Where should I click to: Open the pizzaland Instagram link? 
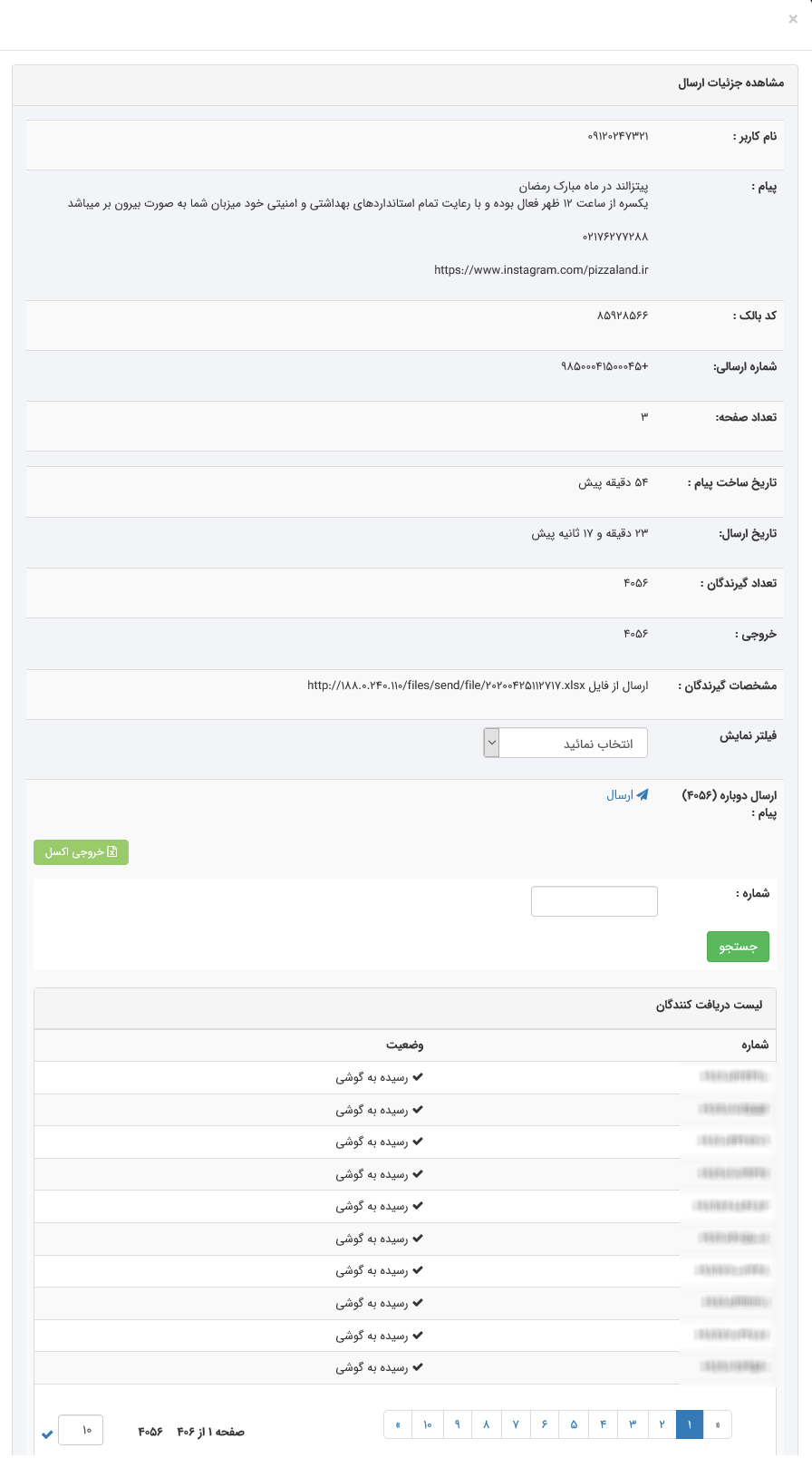click(x=541, y=270)
